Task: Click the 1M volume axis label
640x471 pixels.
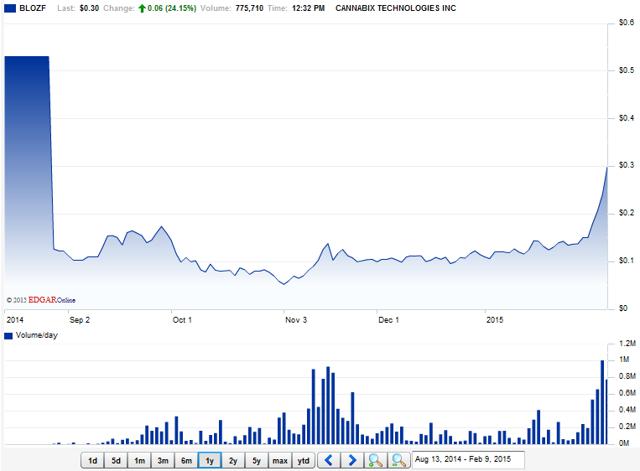Action: click(624, 360)
